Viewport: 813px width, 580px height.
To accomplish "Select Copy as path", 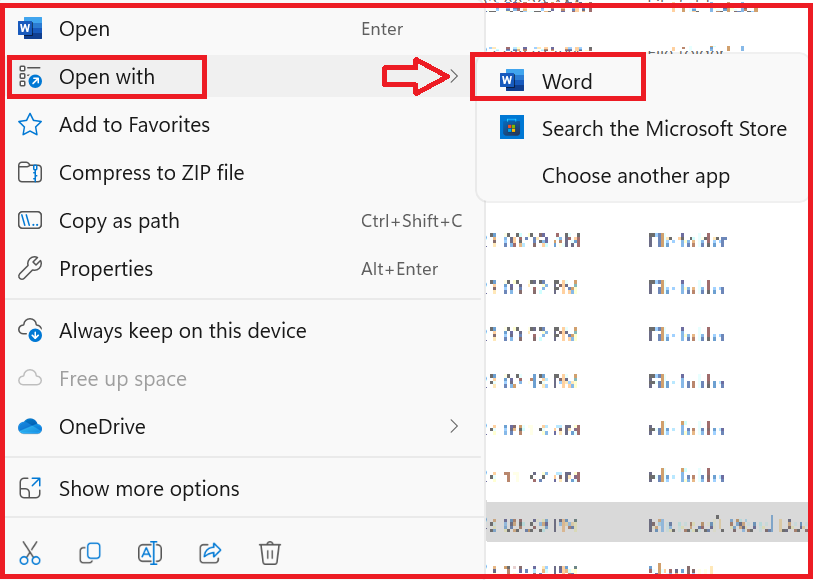I will click(244, 221).
